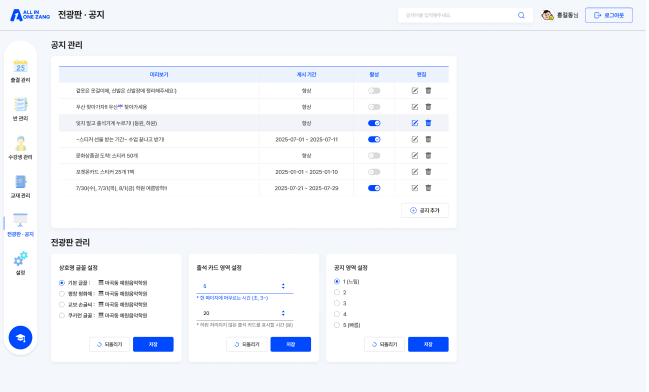Save the 출석 카드 영역 설정 card
Image resolution: width=649 pixels, height=392 pixels.
[291, 344]
